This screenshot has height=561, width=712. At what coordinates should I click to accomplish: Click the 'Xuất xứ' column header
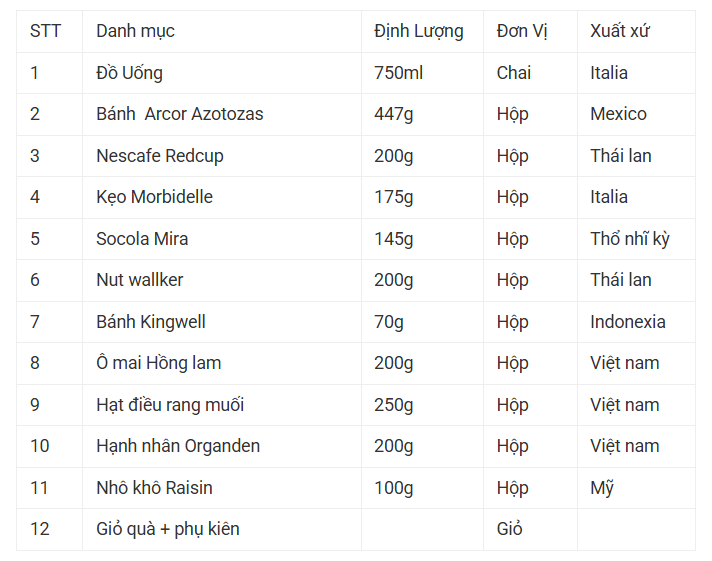point(620,31)
